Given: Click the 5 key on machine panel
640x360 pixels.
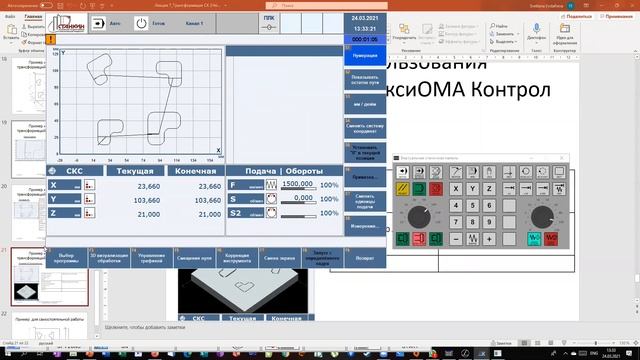Looking at the screenshot, I should pyautogui.click(x=473, y=206).
